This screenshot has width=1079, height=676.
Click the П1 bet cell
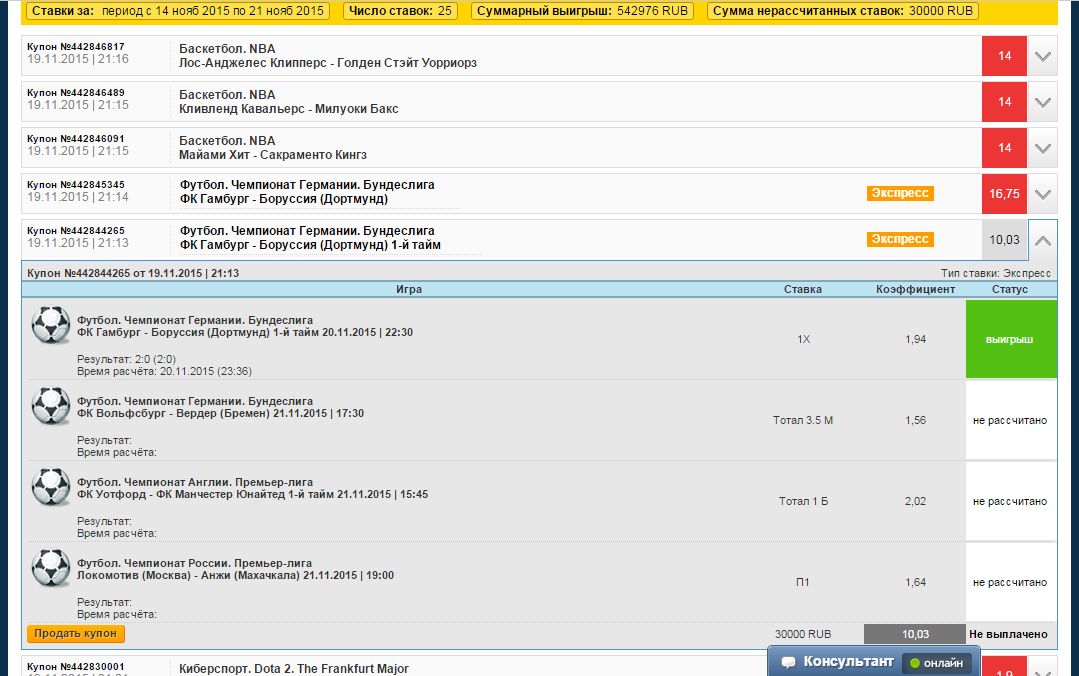coord(803,582)
